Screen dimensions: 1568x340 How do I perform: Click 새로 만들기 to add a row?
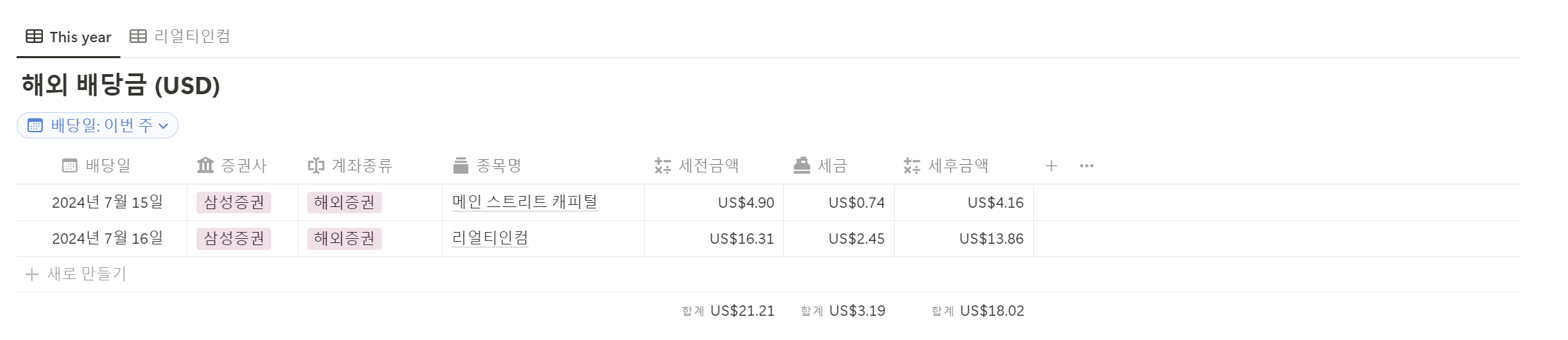pyautogui.click(x=75, y=274)
